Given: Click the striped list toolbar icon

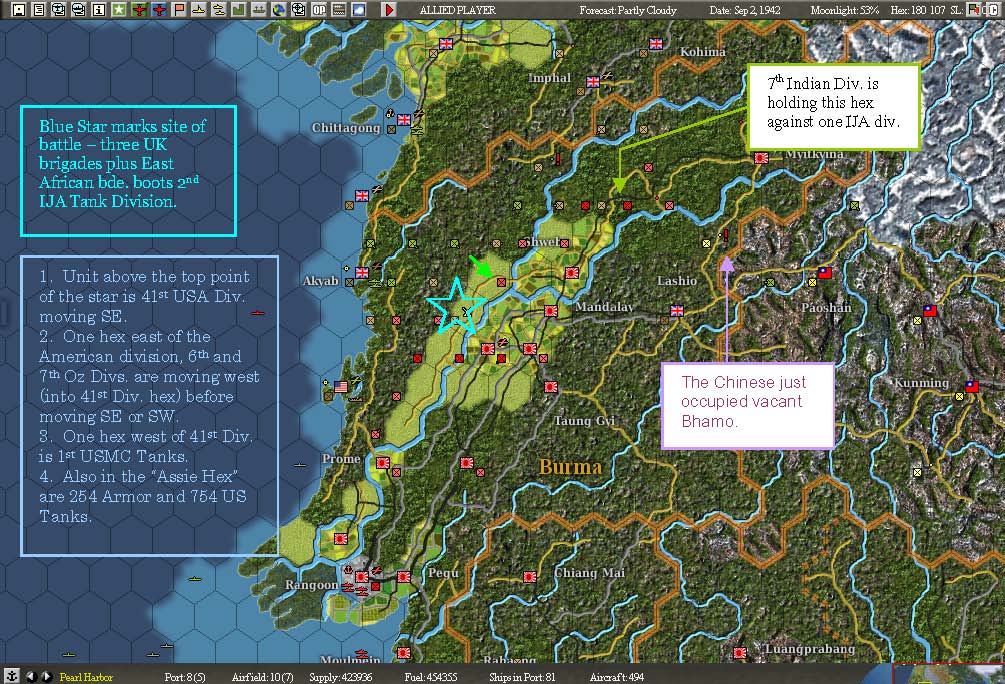Looking at the screenshot, I should pyautogui.click(x=338, y=10).
